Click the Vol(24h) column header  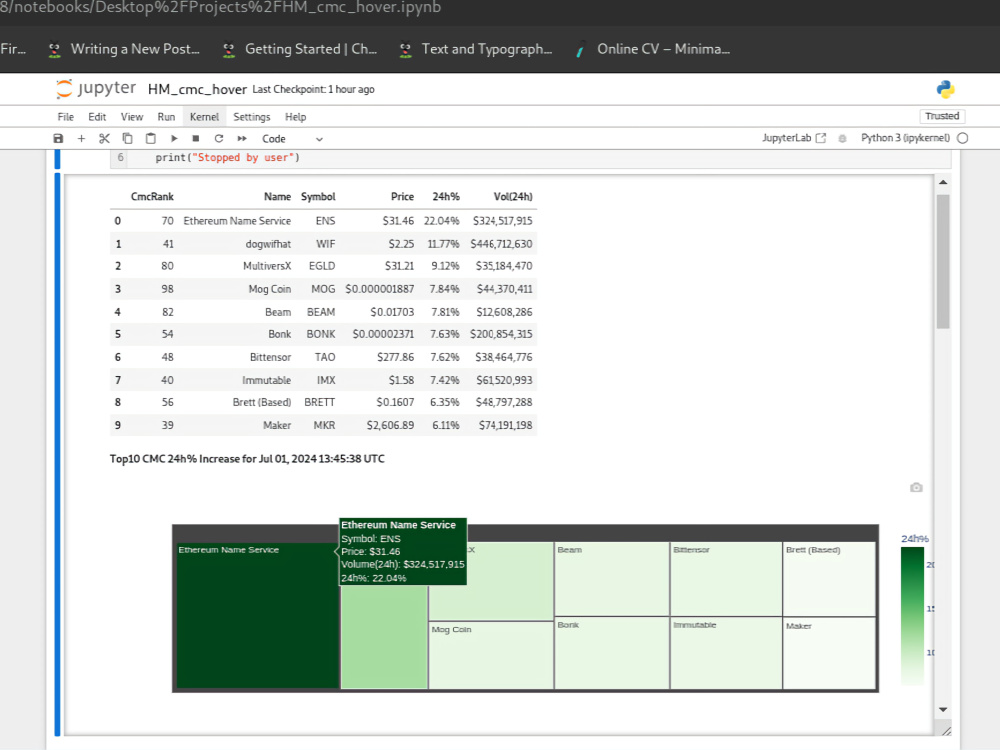[513, 196]
